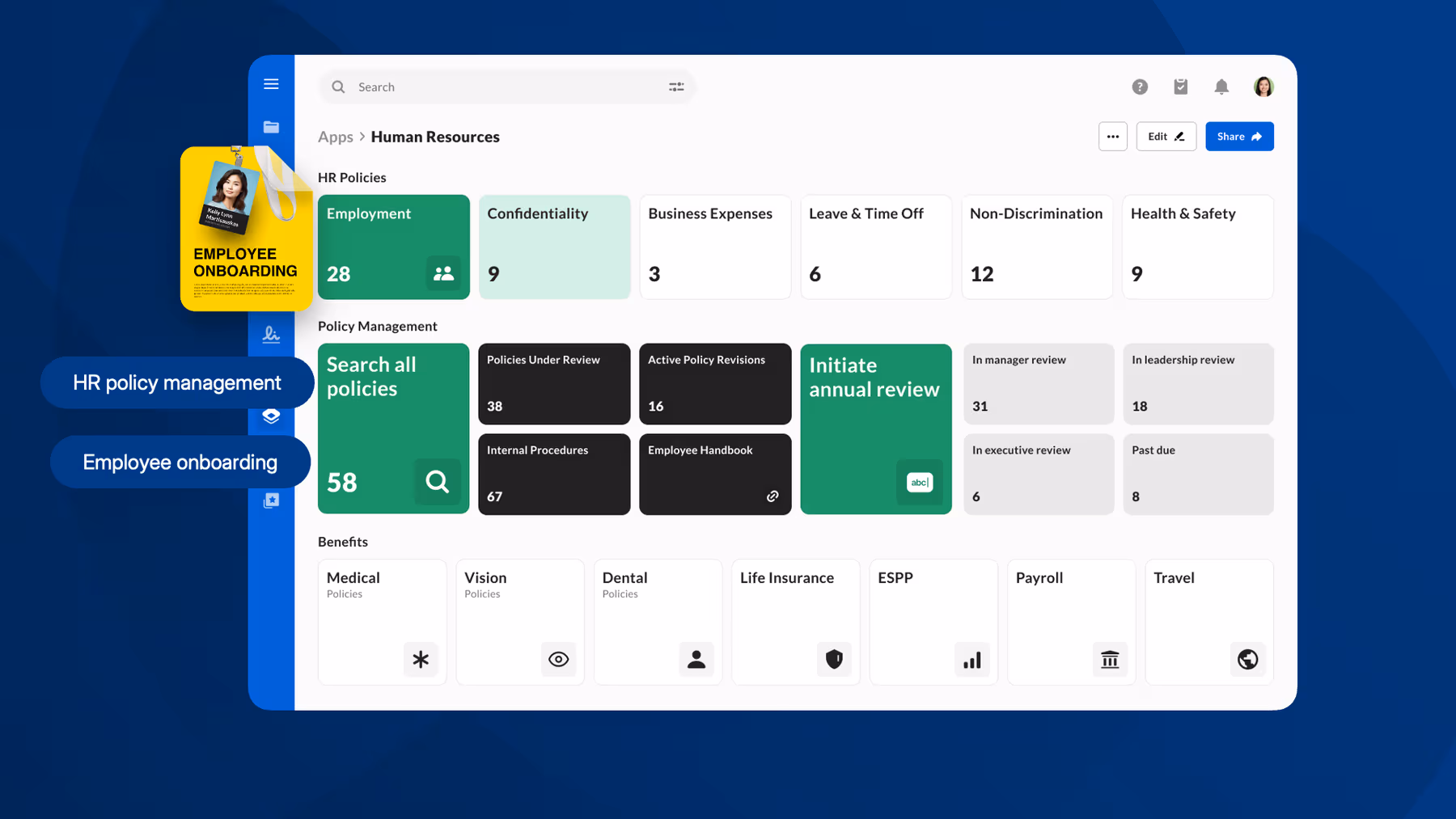Focus the Search input field

(x=507, y=87)
